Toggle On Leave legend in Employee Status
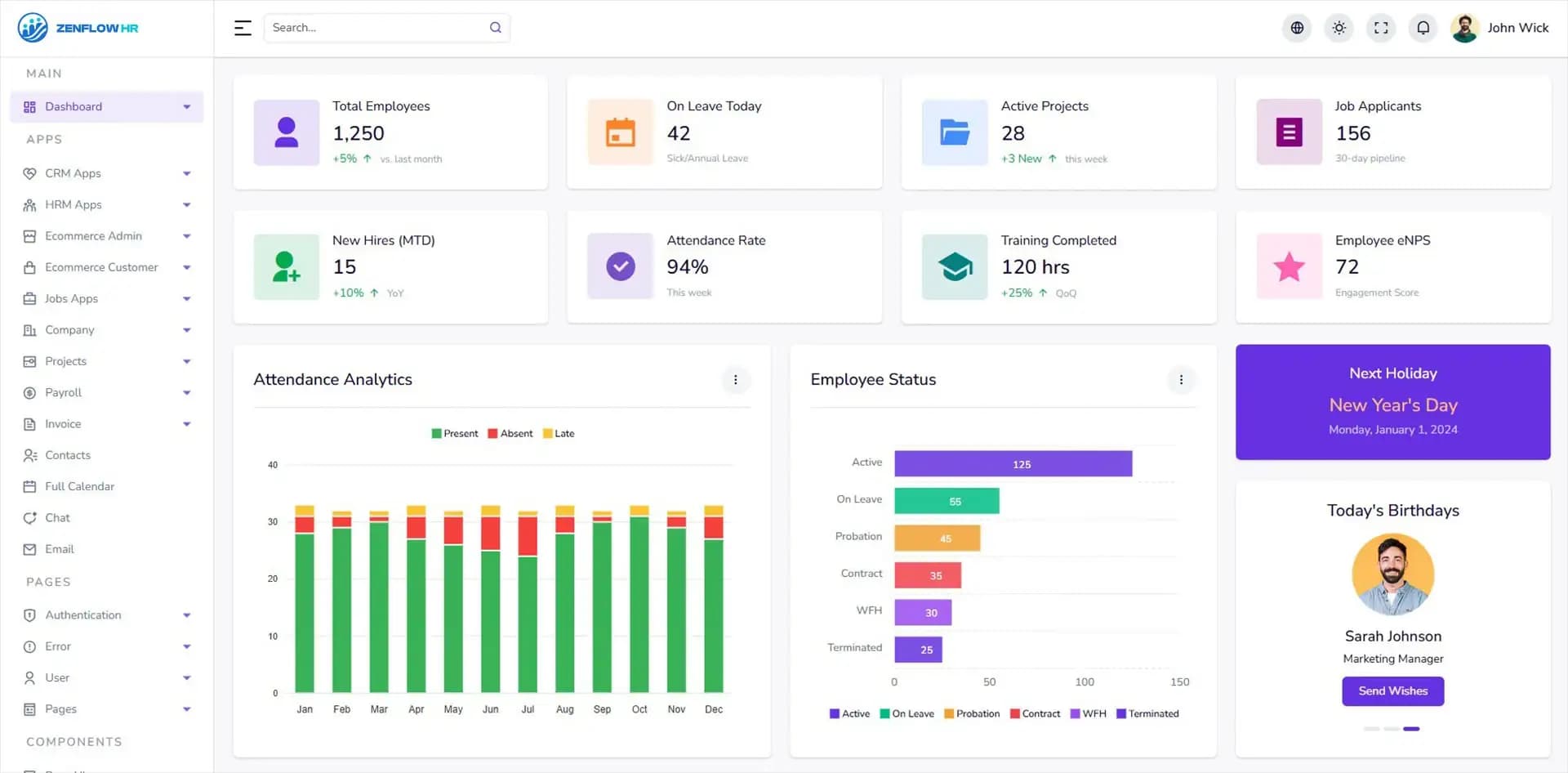The width and height of the screenshot is (1568, 773). [906, 714]
